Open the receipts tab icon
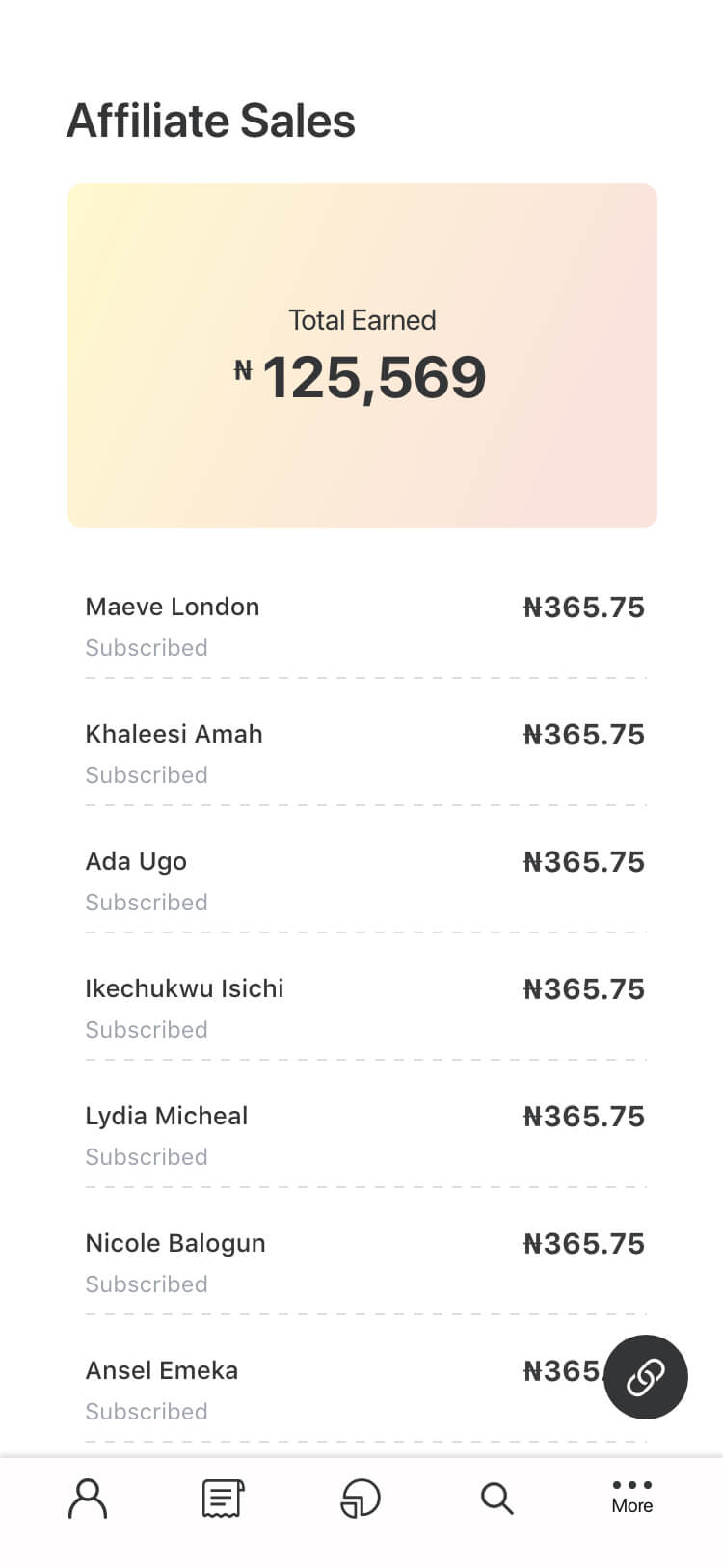The image size is (723, 1568). [x=223, y=1498]
